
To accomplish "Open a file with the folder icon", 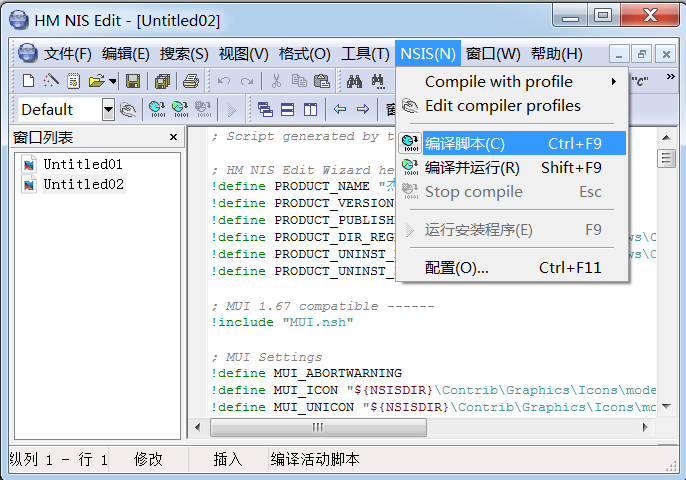I will click(97, 81).
